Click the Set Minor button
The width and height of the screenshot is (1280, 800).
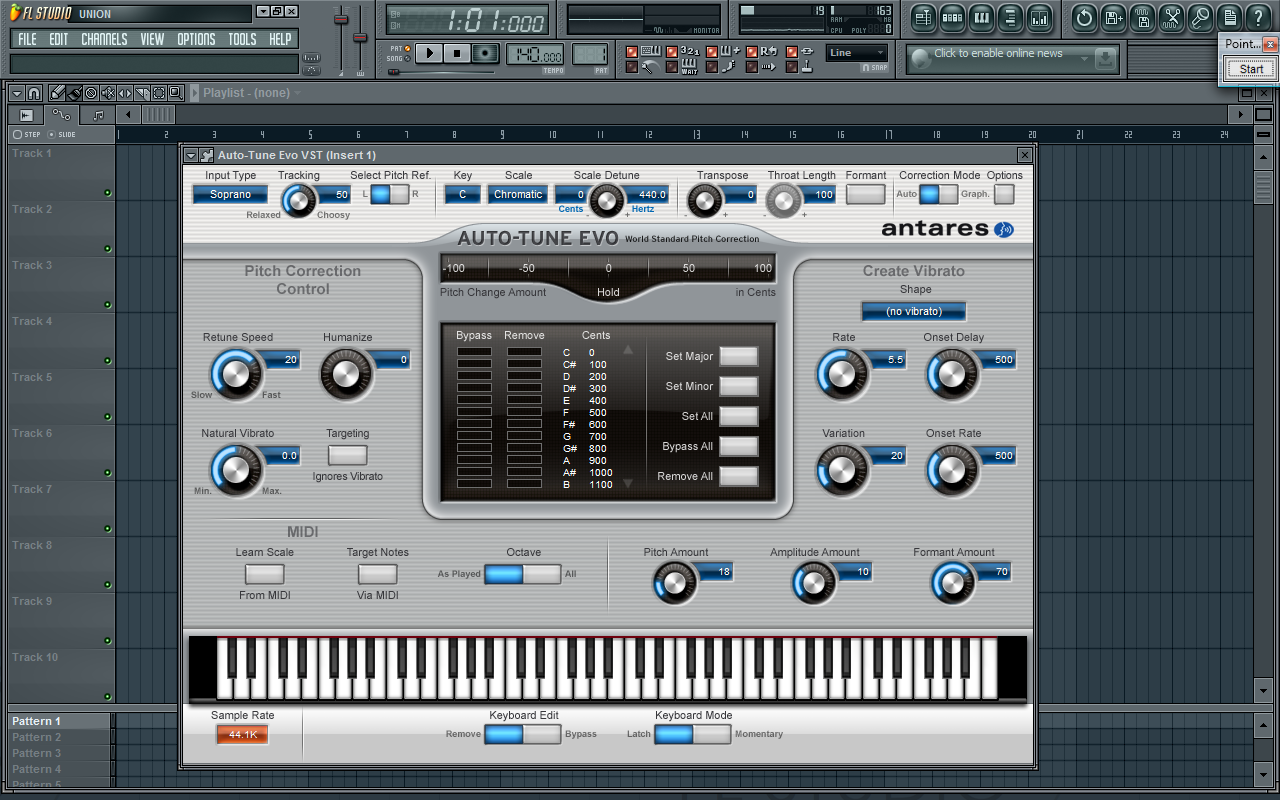point(739,386)
